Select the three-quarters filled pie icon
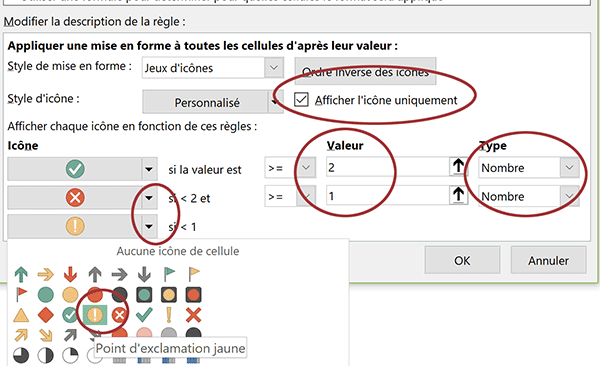This screenshot has width=600, height=366. pos(21,356)
